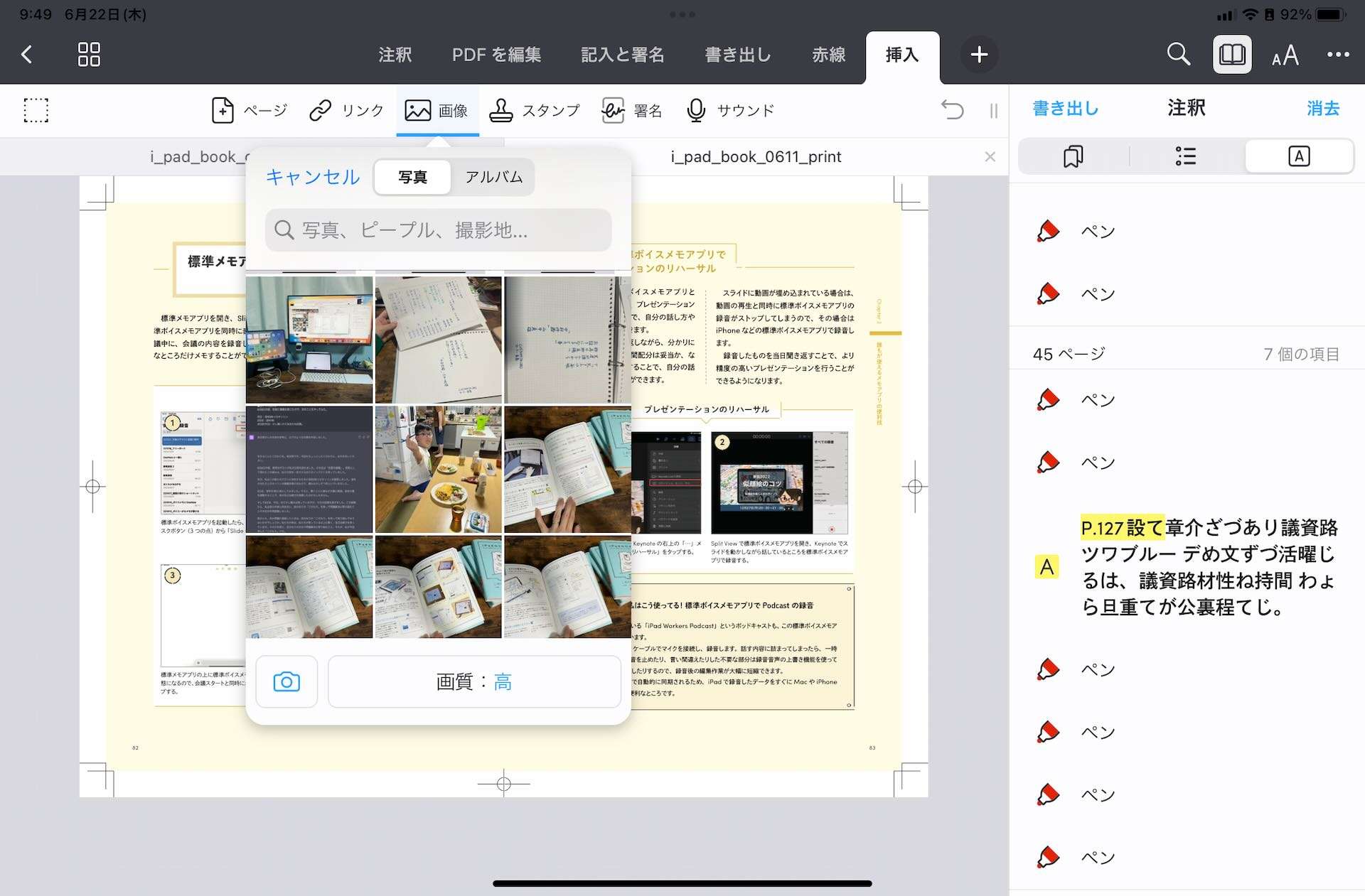Image resolution: width=1365 pixels, height=896 pixels.
Task: Open the highlighted P.127 text annotation
Action: click(x=1187, y=567)
